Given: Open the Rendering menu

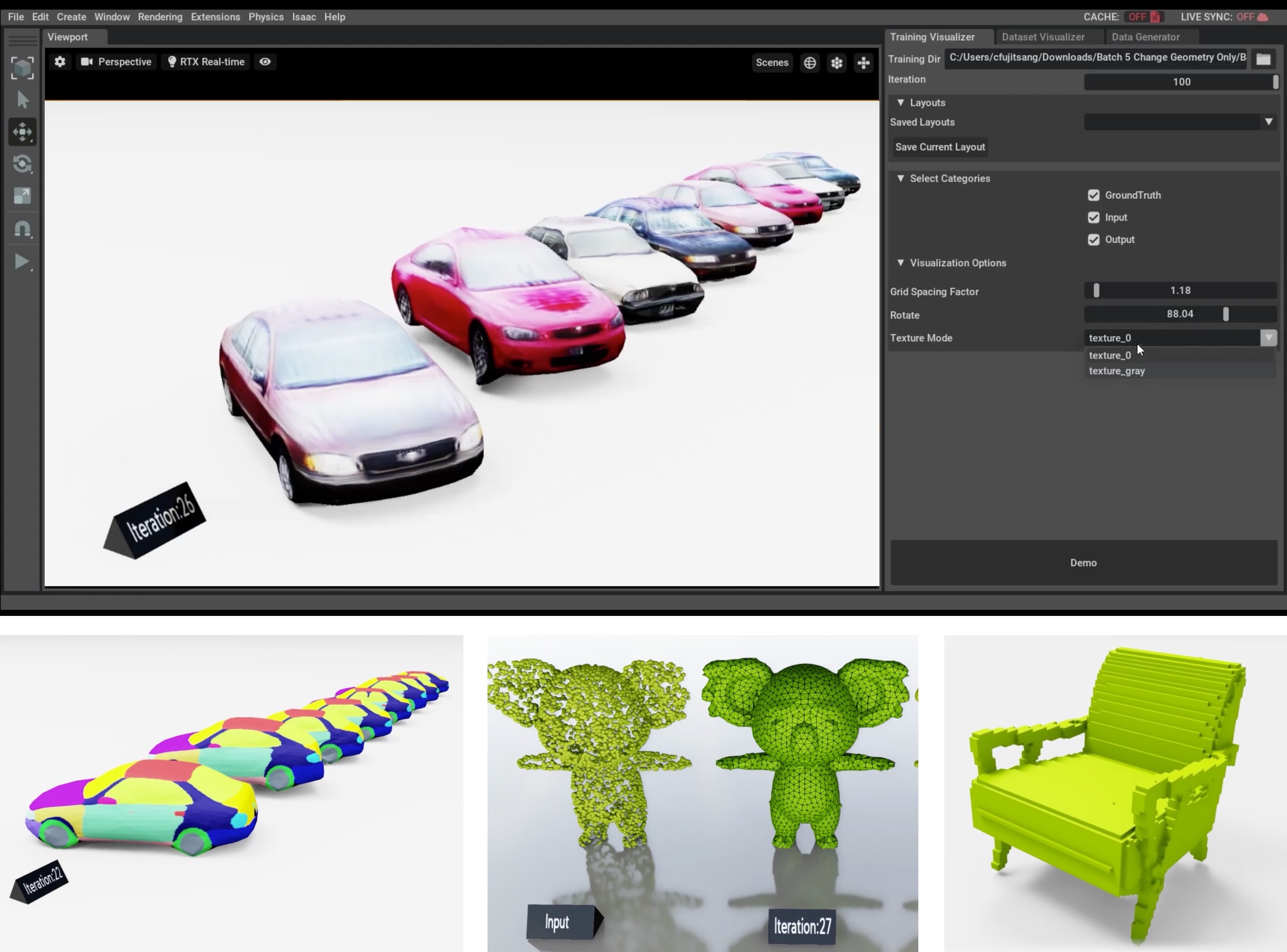Looking at the screenshot, I should click(160, 17).
